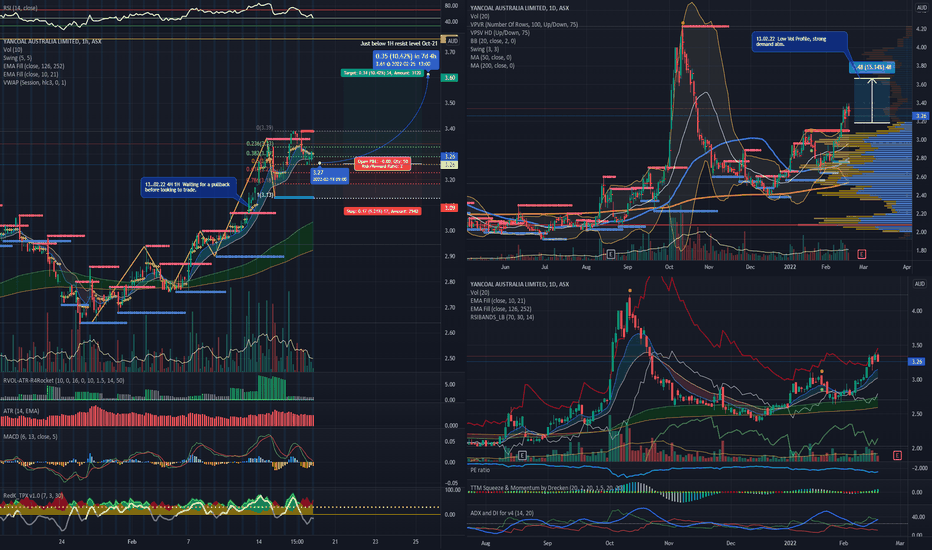
Task: Select the Fib 0(3.39) level label
Action: 265,128
